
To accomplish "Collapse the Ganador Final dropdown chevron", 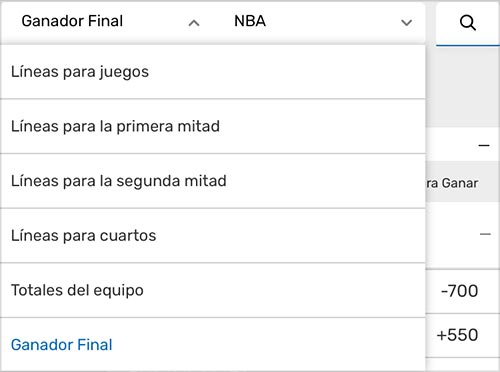I will click(x=194, y=23).
